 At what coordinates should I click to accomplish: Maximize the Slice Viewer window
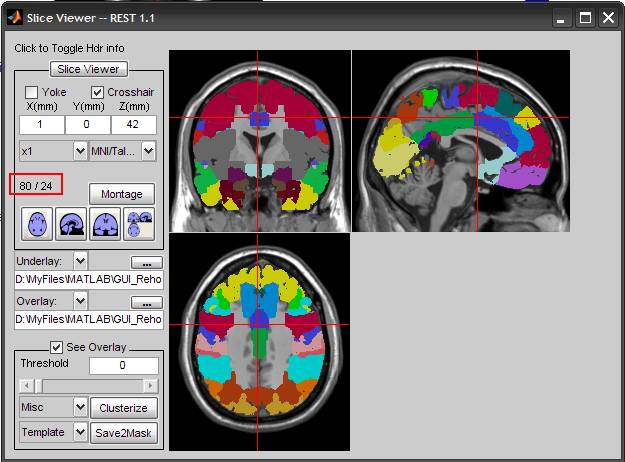[585, 18]
